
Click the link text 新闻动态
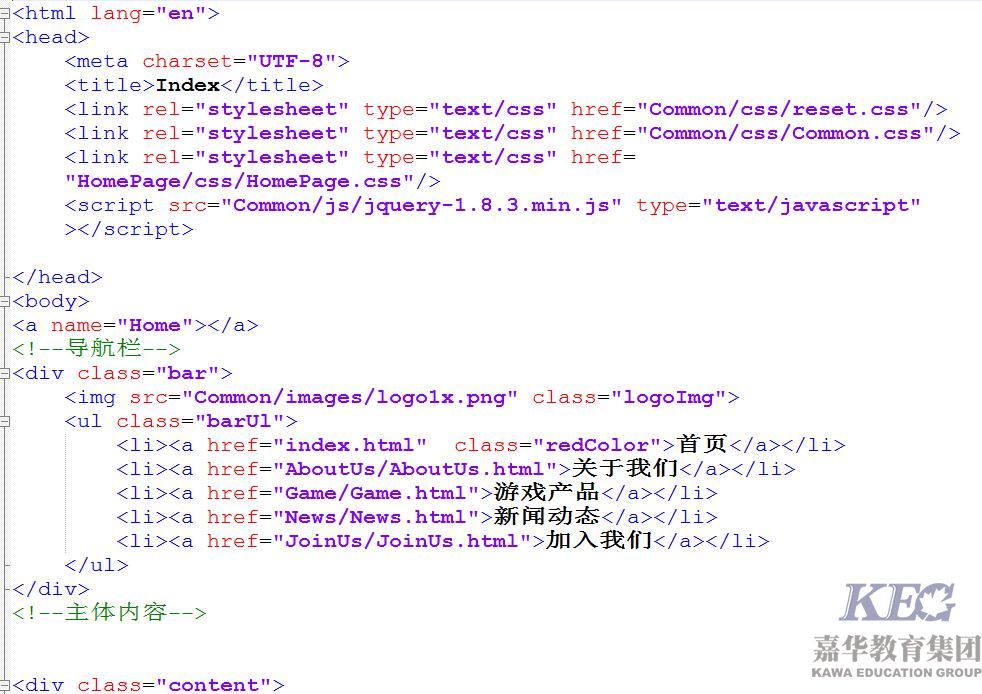click(547, 516)
